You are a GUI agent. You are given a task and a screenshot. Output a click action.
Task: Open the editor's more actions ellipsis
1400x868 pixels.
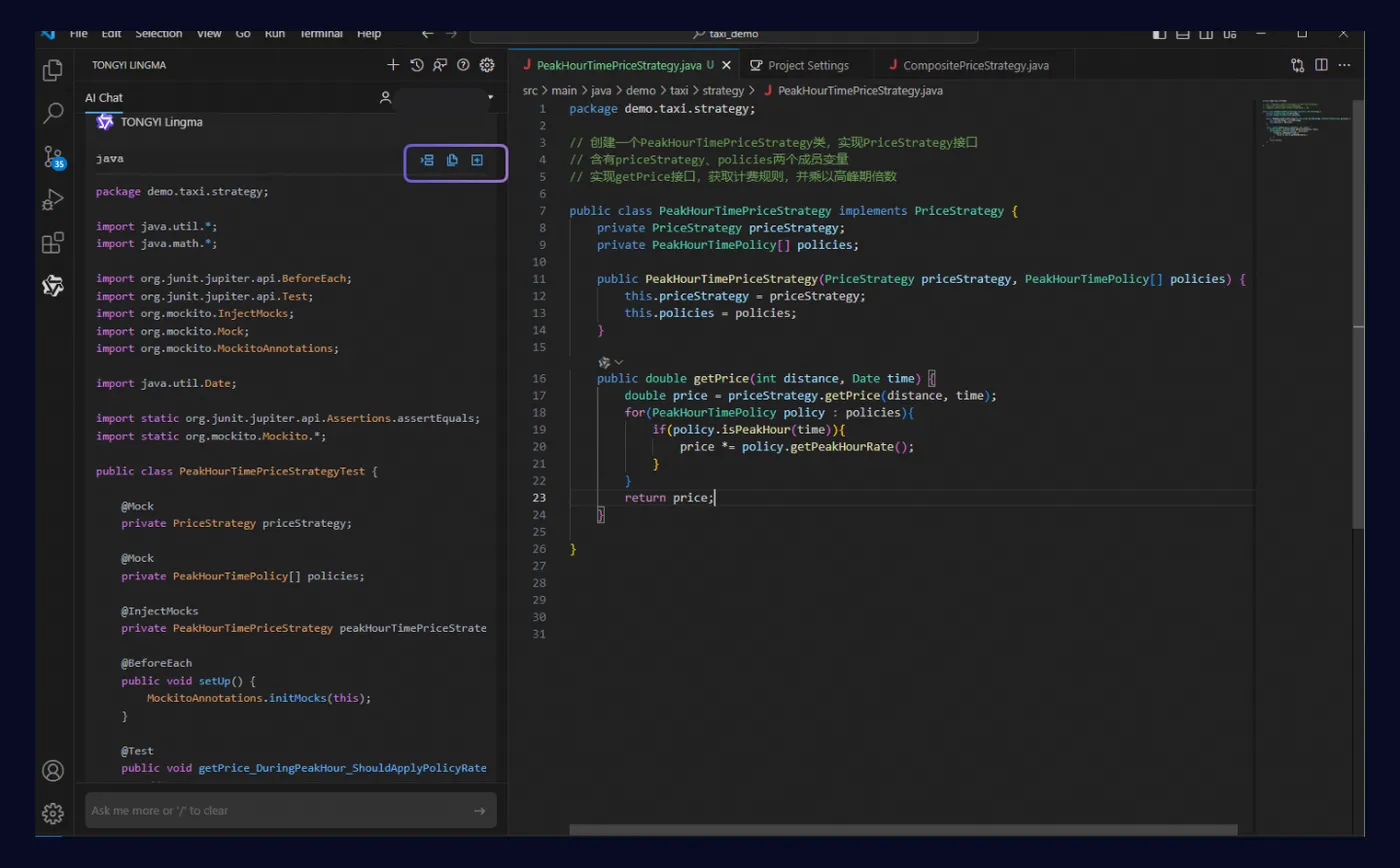[1345, 65]
